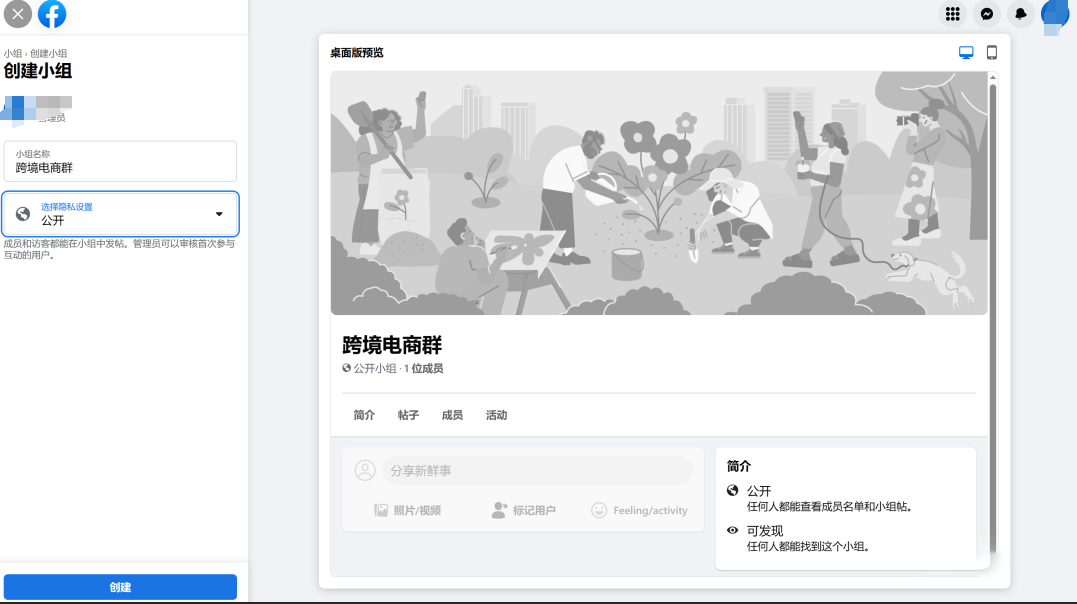Screen dimensions: 1077x604
Task: Open the account profile avatar menu
Action: (x=1054, y=14)
